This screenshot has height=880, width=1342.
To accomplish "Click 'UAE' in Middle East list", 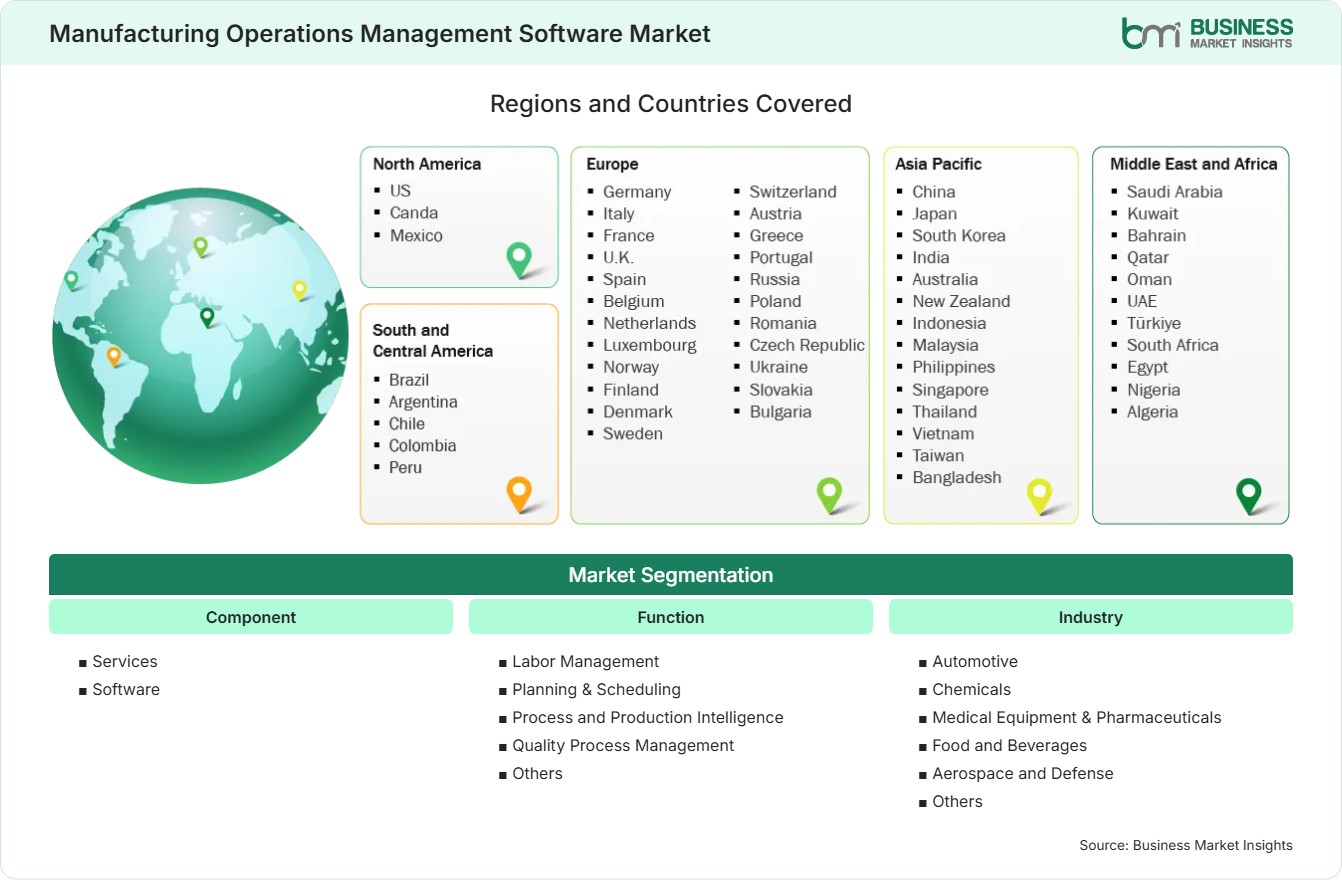I will [1142, 301].
